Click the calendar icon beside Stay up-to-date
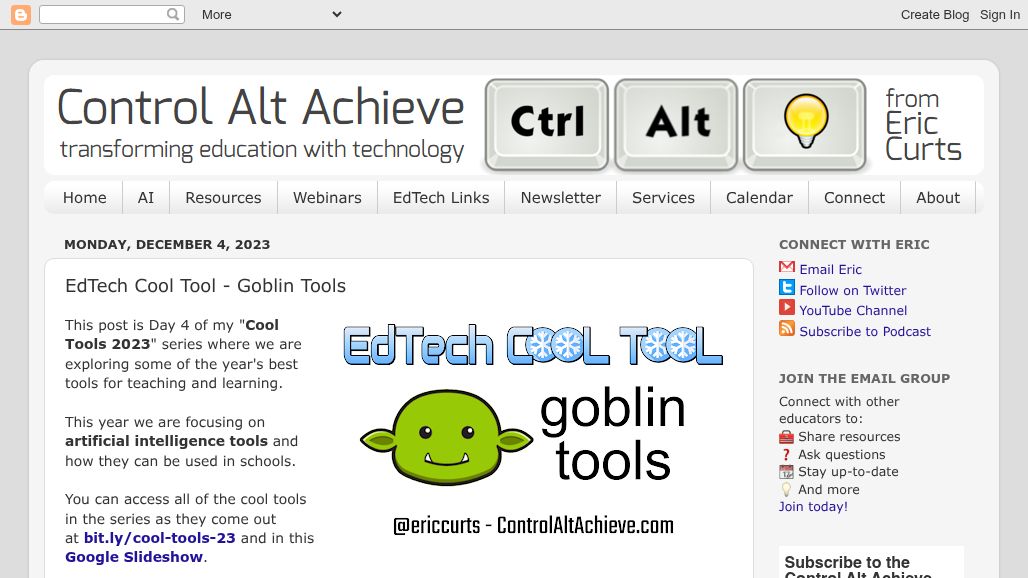 pyautogui.click(x=786, y=471)
